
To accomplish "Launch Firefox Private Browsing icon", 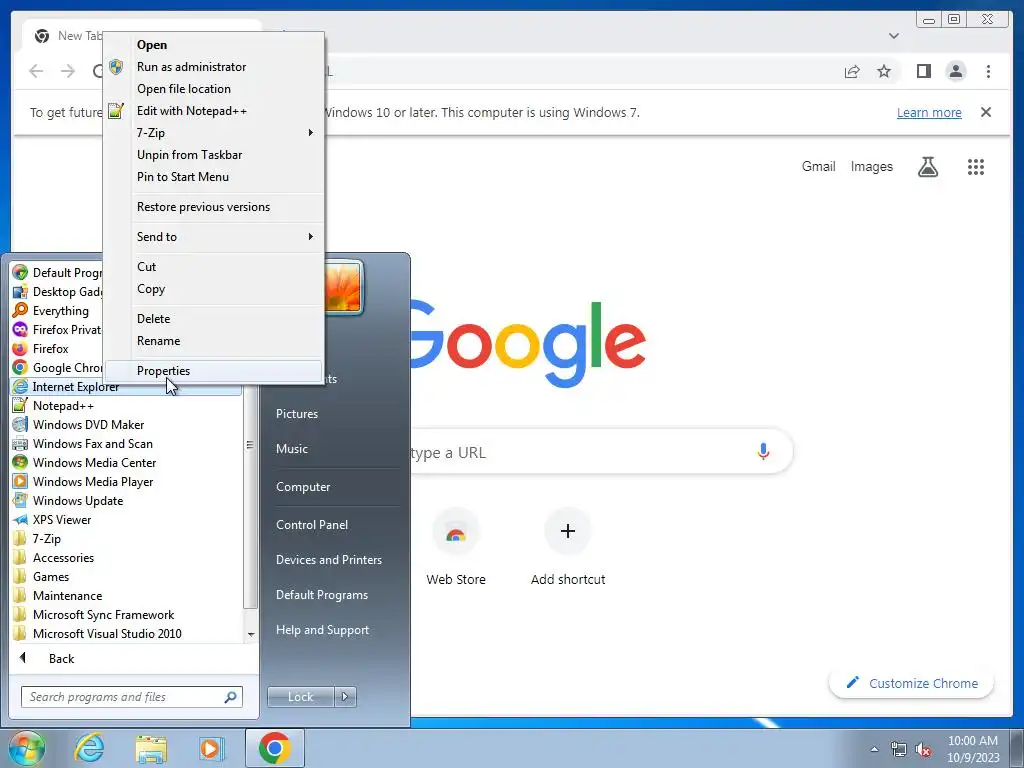I will (x=20, y=329).
